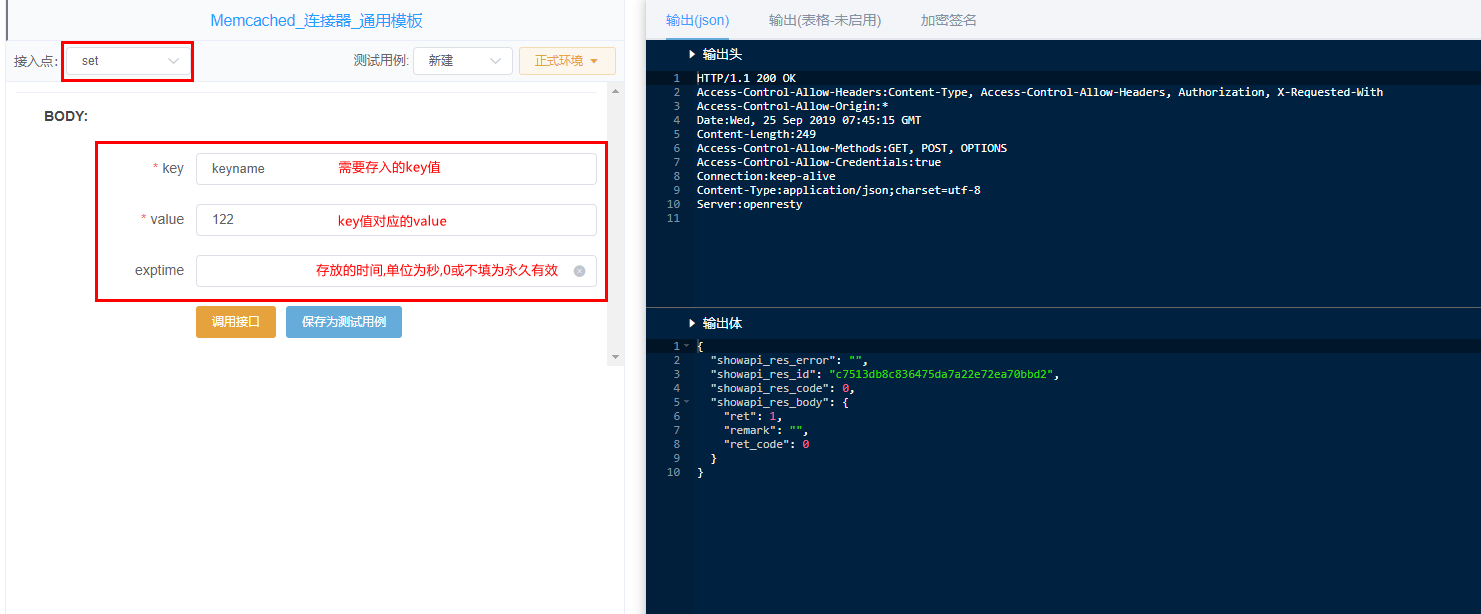
Task: Click the Content-Type:application/json header line
Action: click(838, 190)
